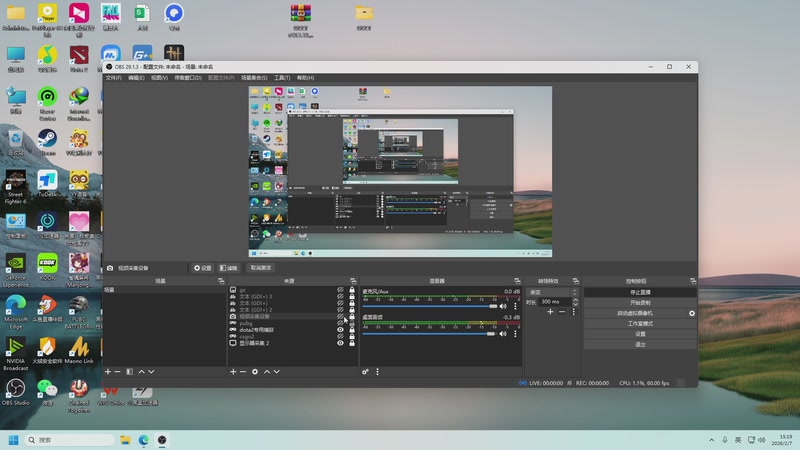Show the pubg source via eye icon
800x450 pixels.
pos(340,323)
